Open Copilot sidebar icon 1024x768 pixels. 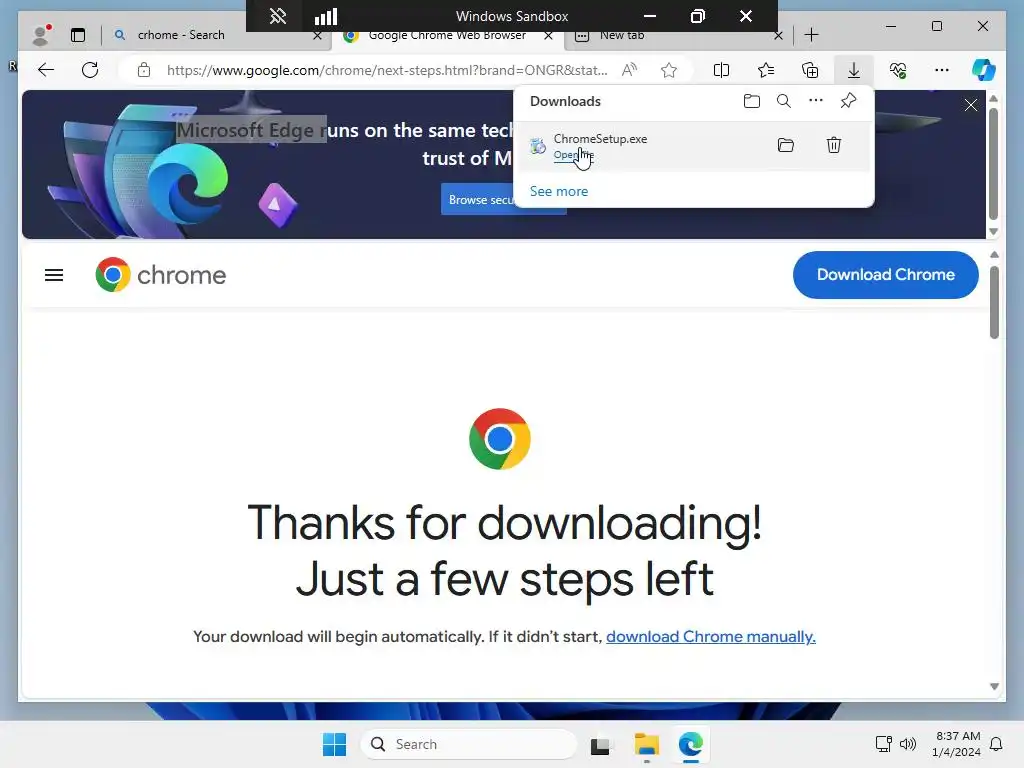(984, 70)
